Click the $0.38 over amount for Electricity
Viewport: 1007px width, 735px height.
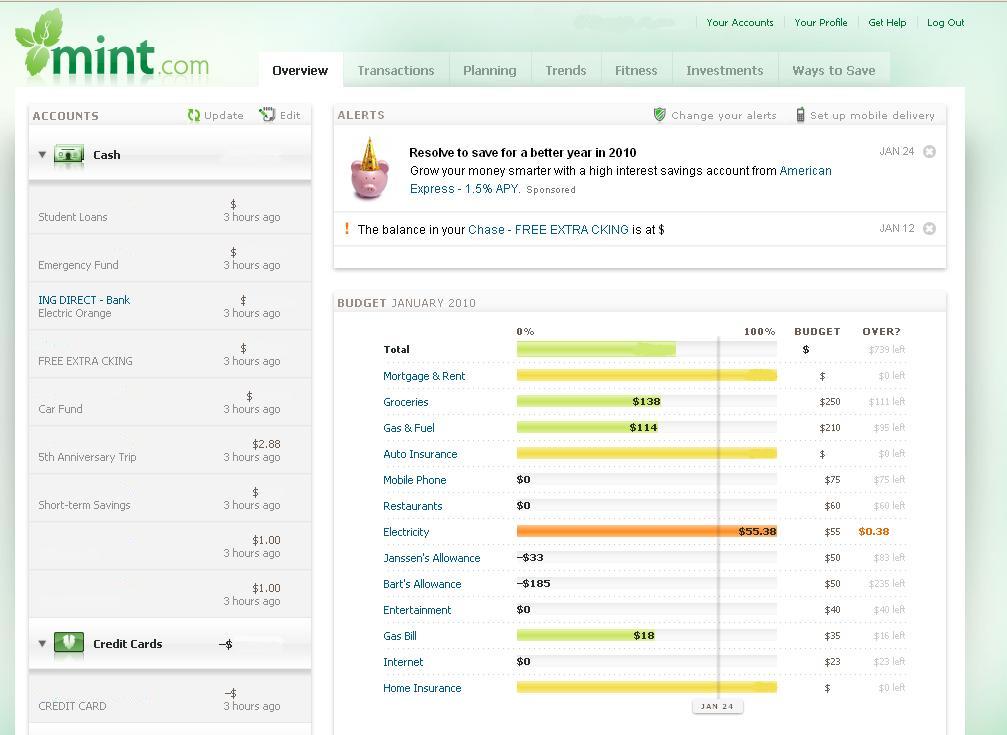coord(873,532)
